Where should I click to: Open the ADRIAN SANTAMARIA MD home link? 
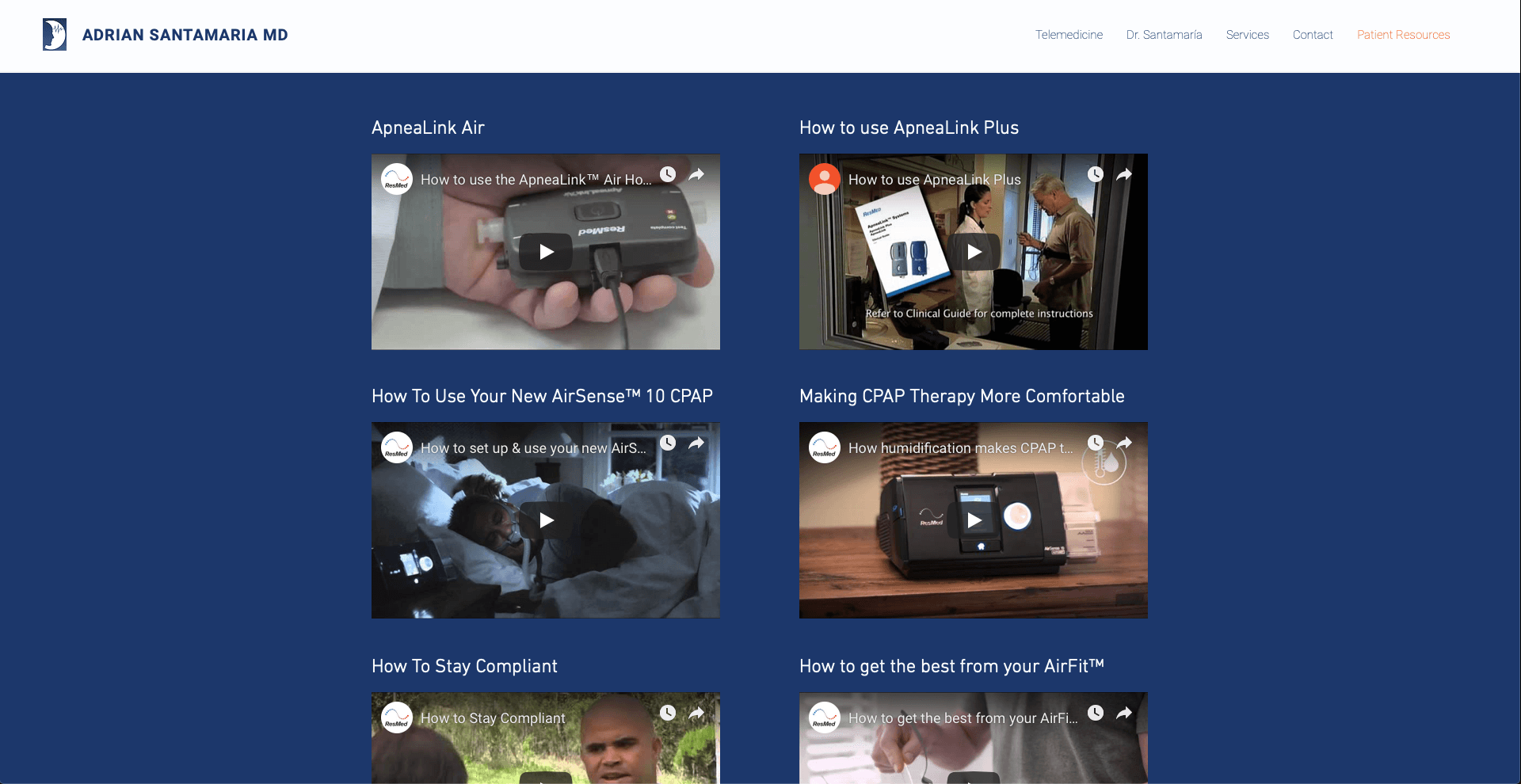185,35
